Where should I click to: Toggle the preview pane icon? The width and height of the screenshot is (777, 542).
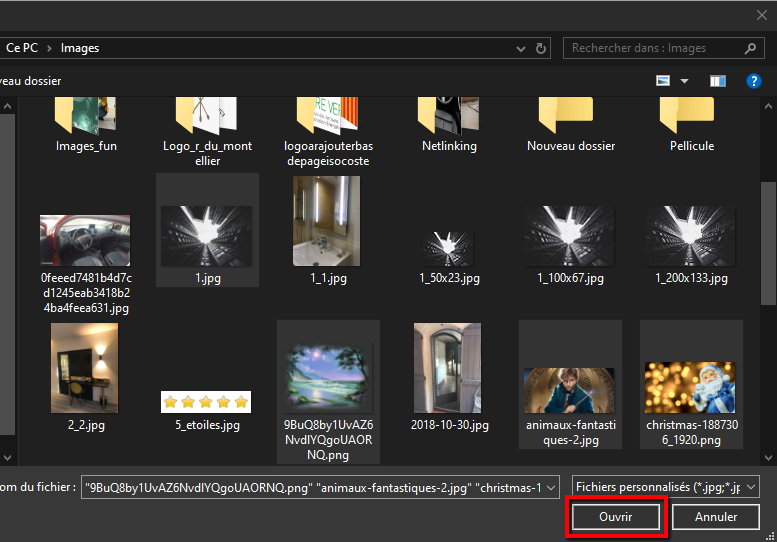tap(717, 81)
